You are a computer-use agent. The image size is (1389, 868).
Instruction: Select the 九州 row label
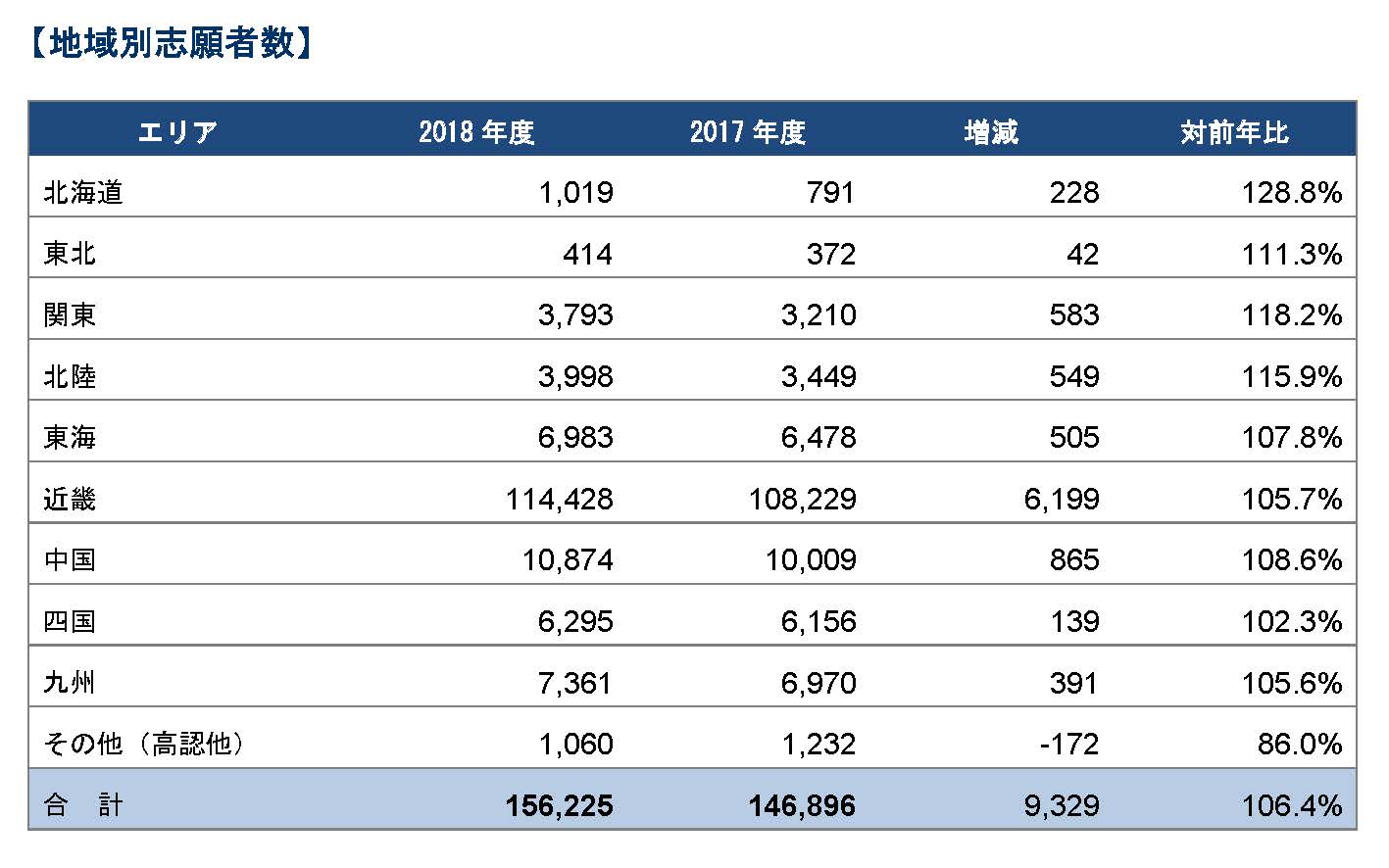pos(70,682)
